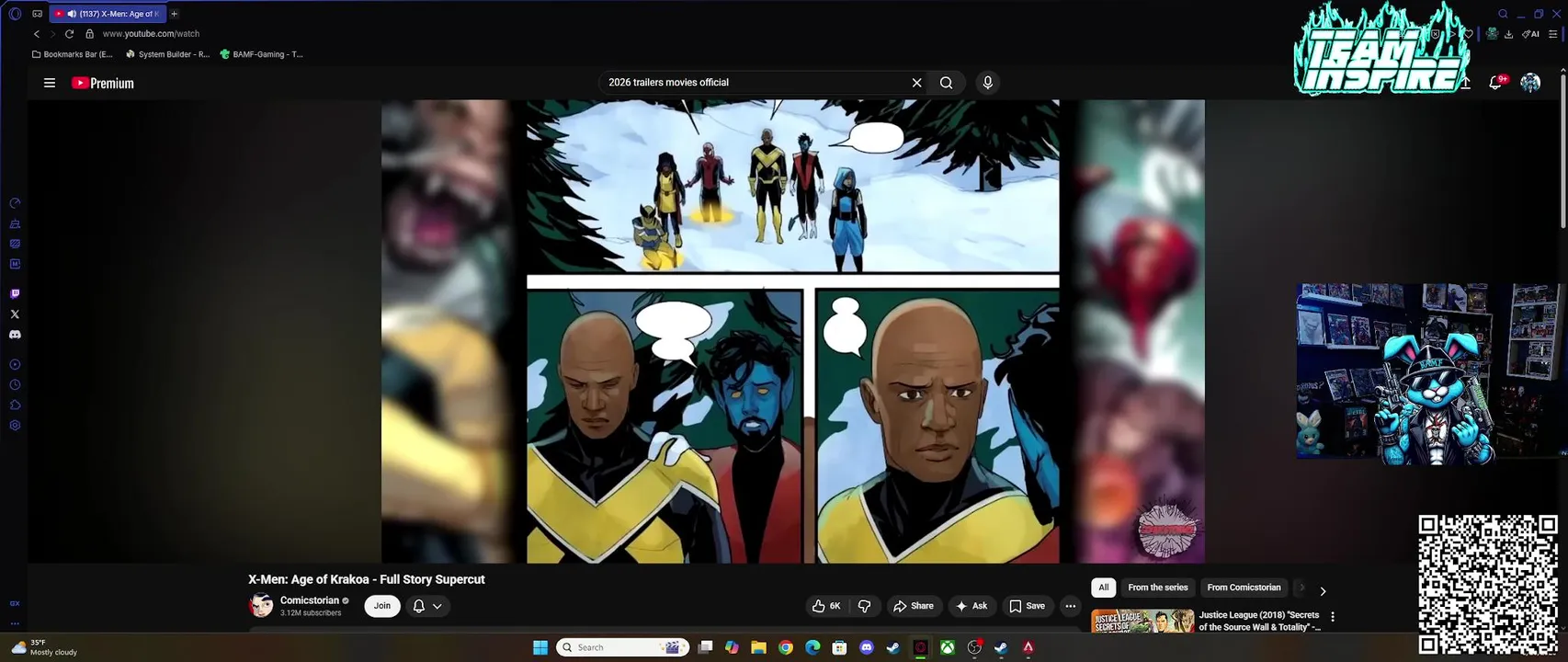
Task: Open the X-Men: Age of Krakoa video title
Action: [x=366, y=579]
